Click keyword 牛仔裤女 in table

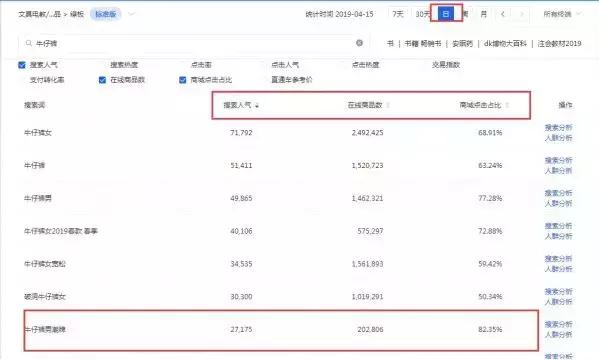[x=37, y=133]
